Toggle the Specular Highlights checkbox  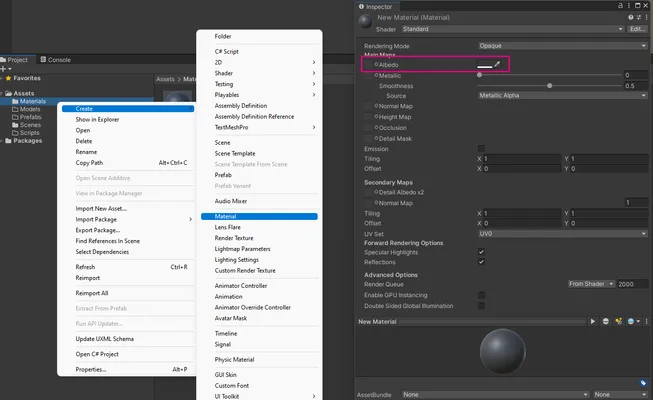point(481,252)
